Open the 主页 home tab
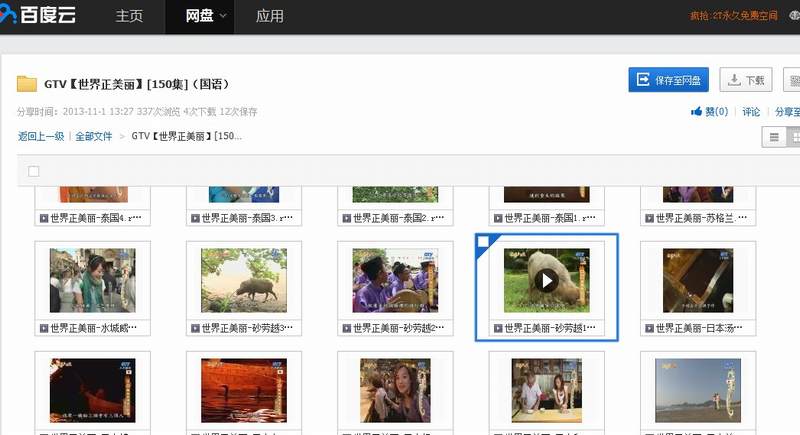The width and height of the screenshot is (800, 435). coord(129,16)
